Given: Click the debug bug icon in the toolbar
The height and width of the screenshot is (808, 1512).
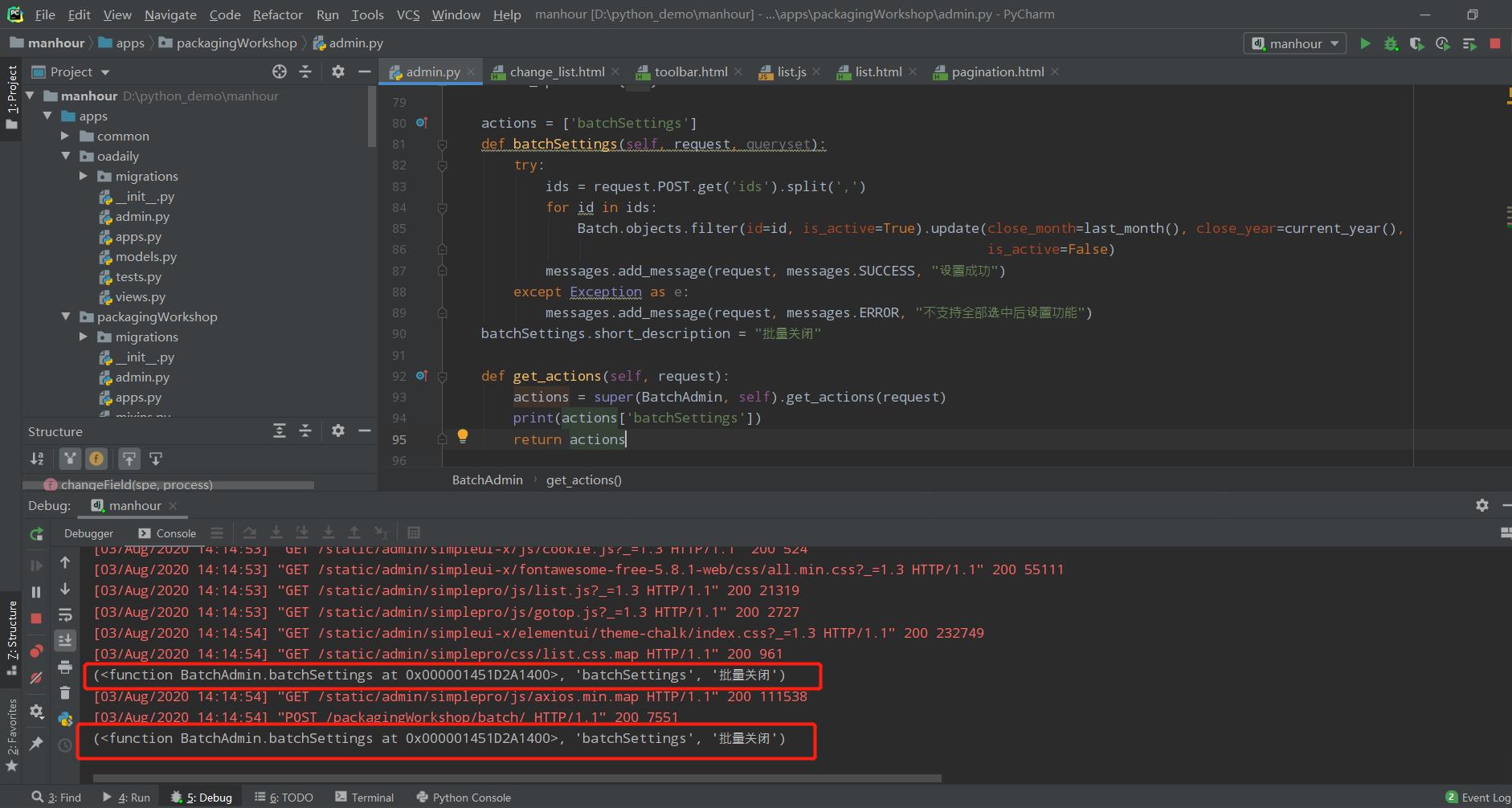Looking at the screenshot, I should tap(1391, 43).
